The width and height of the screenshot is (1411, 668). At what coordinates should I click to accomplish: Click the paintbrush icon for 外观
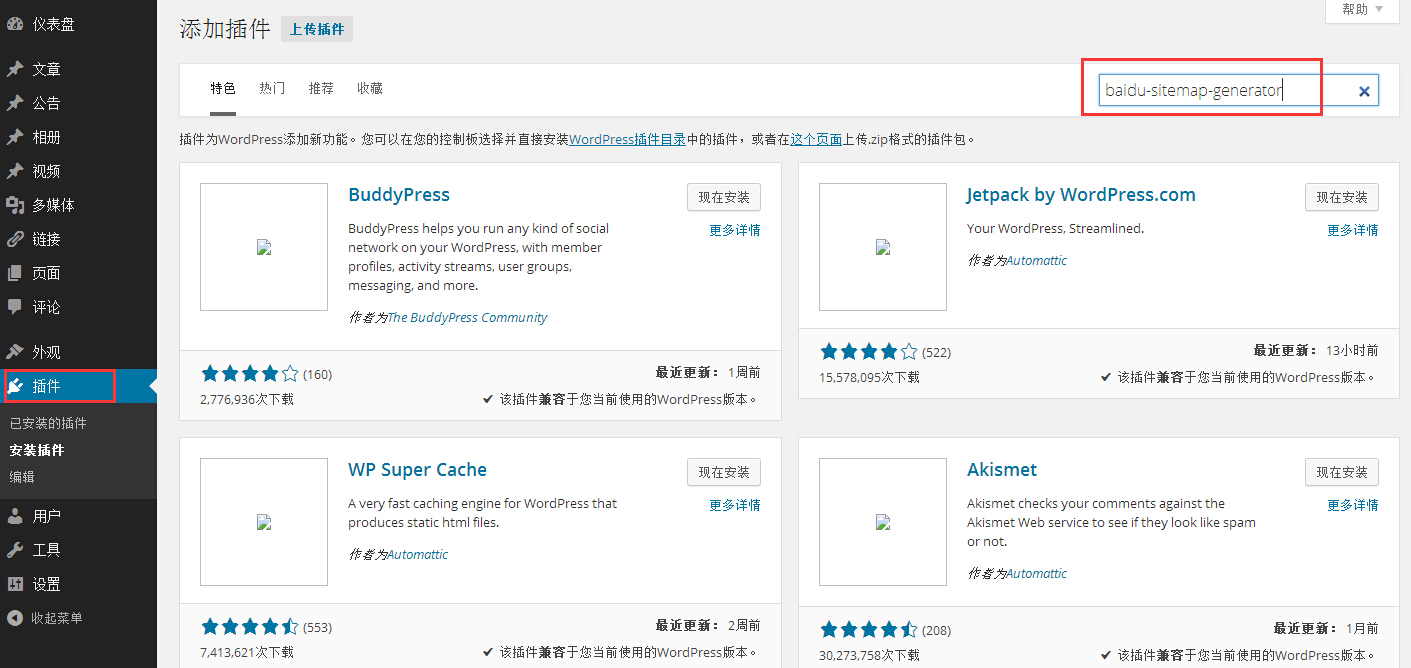(x=15, y=352)
